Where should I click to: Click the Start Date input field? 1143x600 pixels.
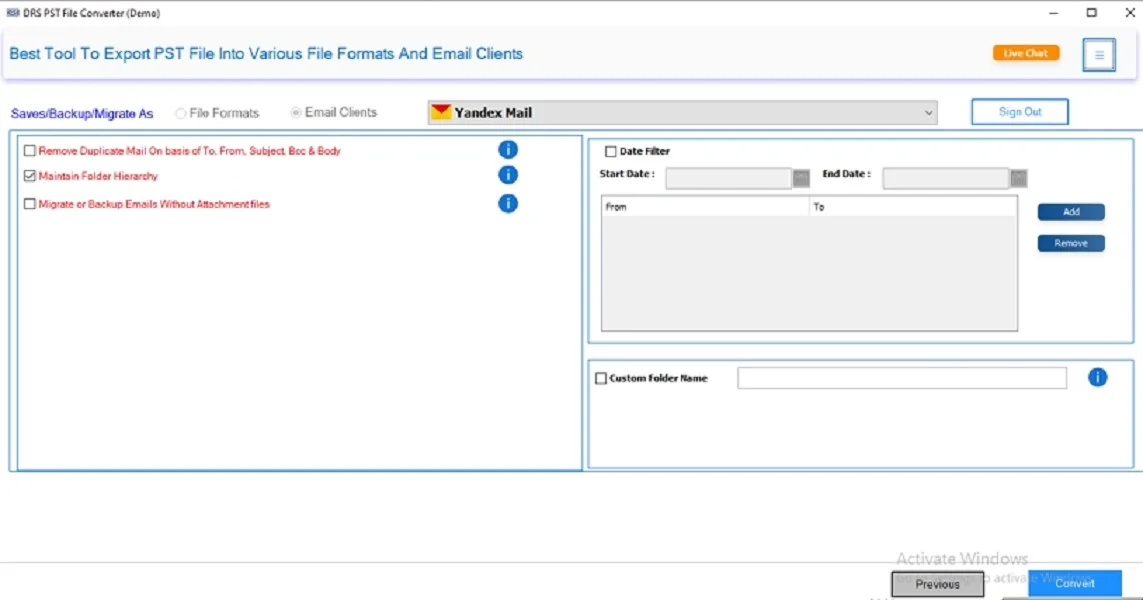coord(728,178)
